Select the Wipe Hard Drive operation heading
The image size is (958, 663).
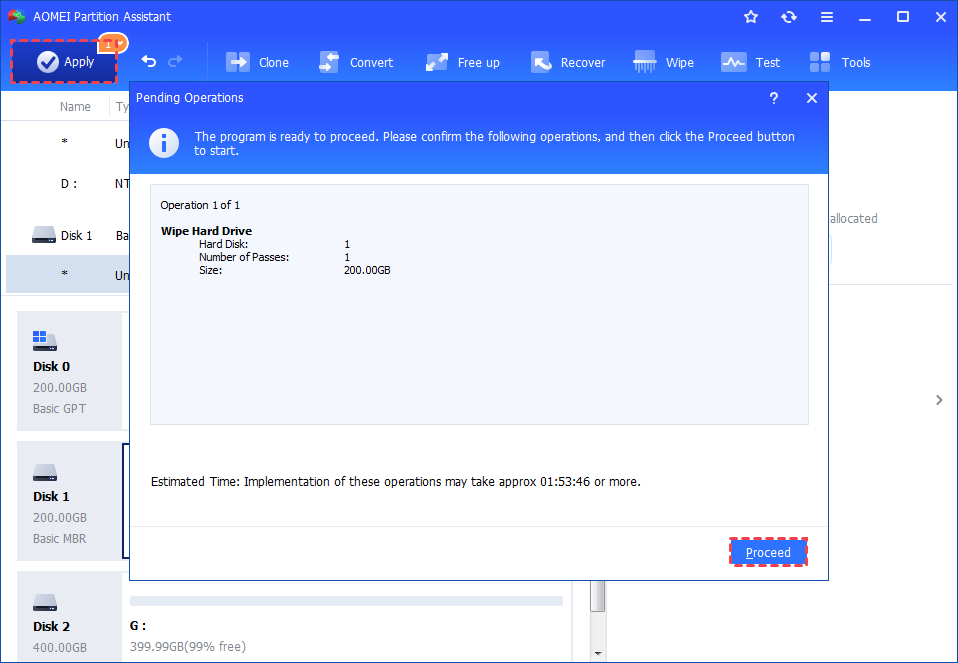pos(207,231)
